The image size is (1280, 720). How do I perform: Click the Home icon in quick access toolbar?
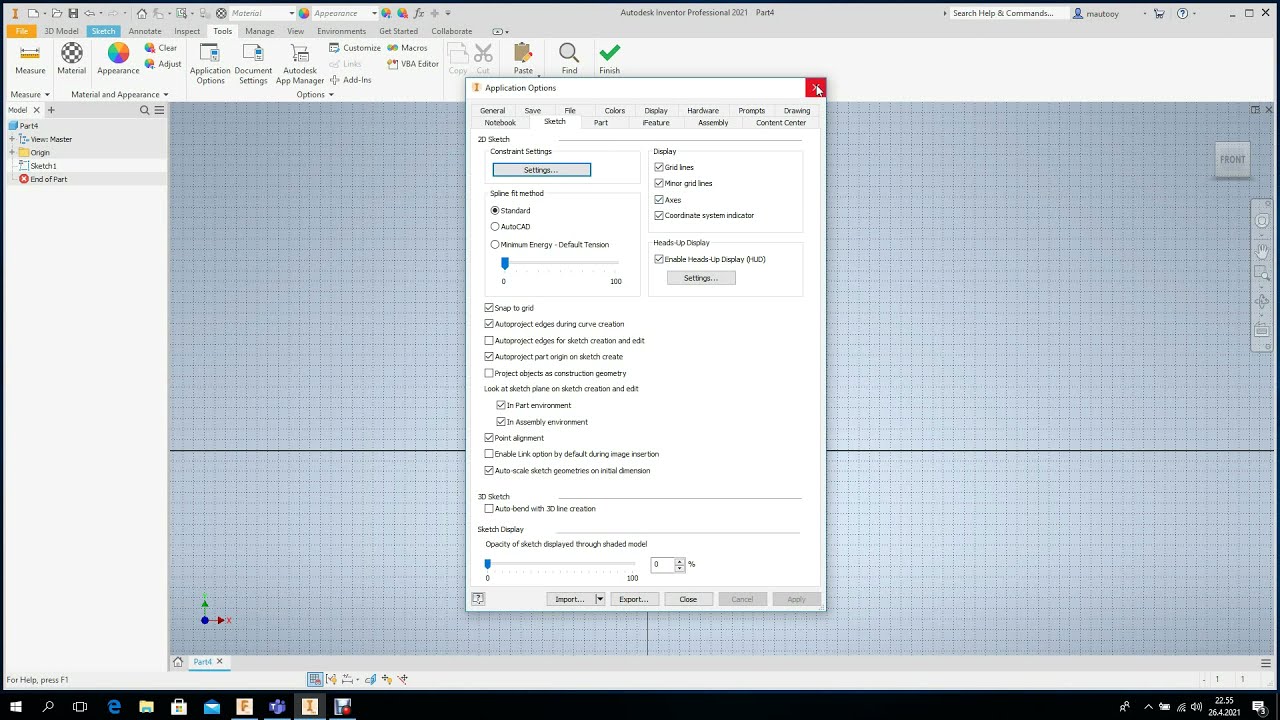(141, 13)
